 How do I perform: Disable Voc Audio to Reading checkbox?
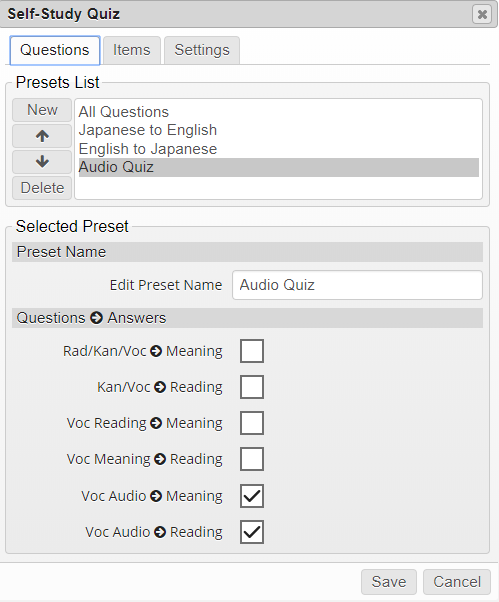[252, 532]
